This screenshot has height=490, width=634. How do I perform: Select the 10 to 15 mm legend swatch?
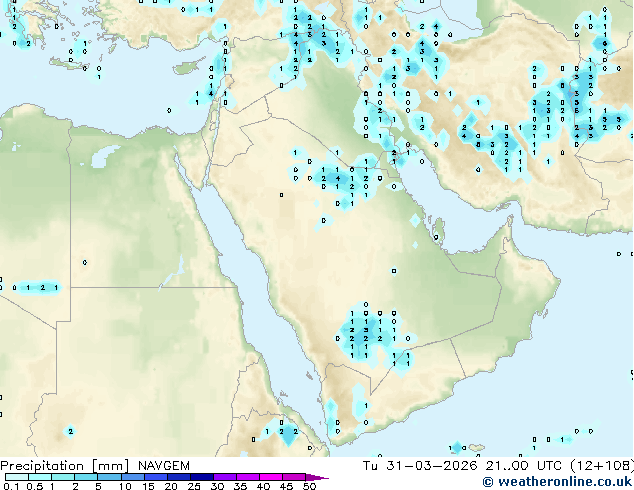pyautogui.click(x=133, y=477)
